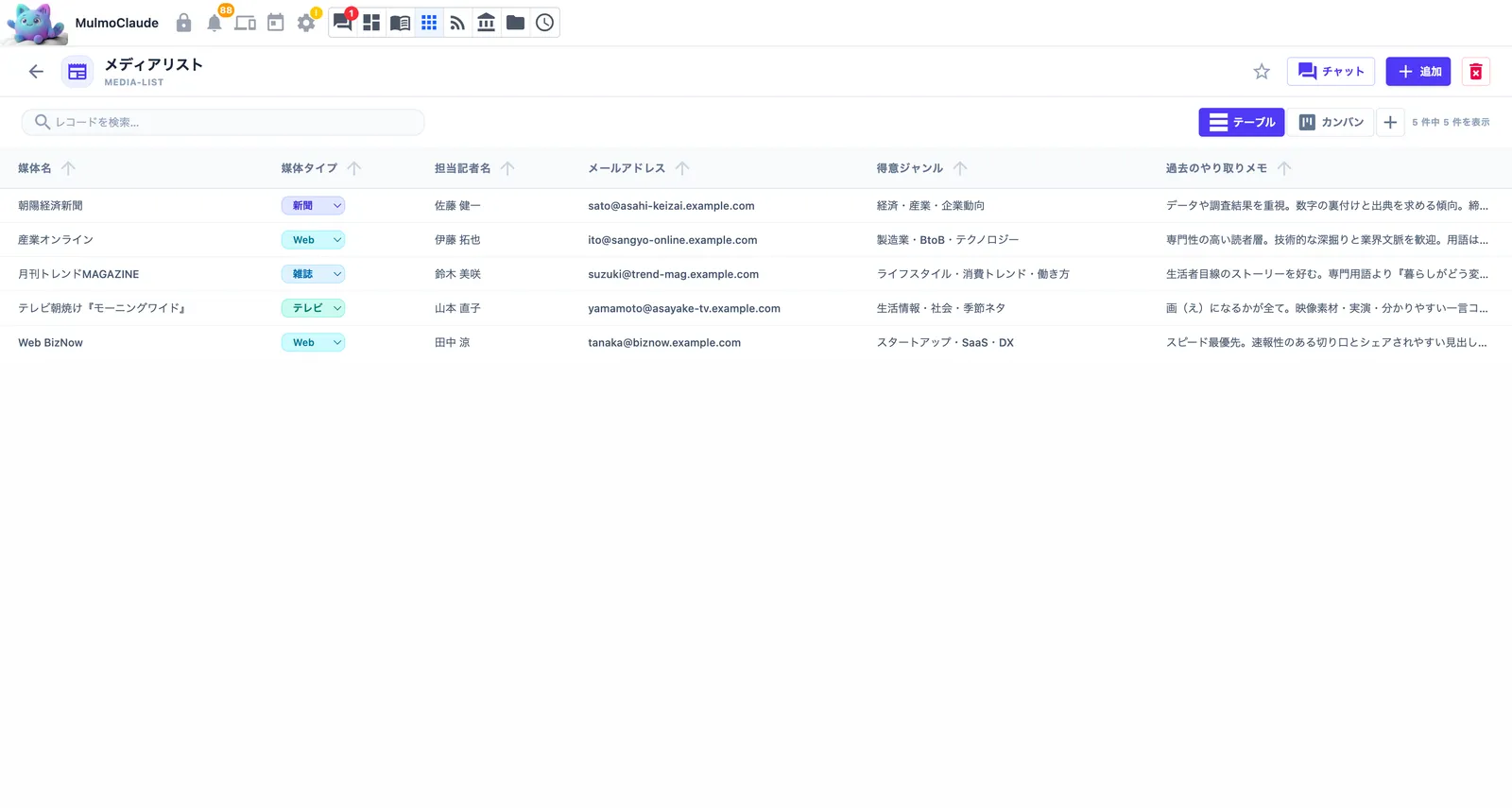
Task: Sort by 媒体名 column arrow
Action: (x=68, y=168)
